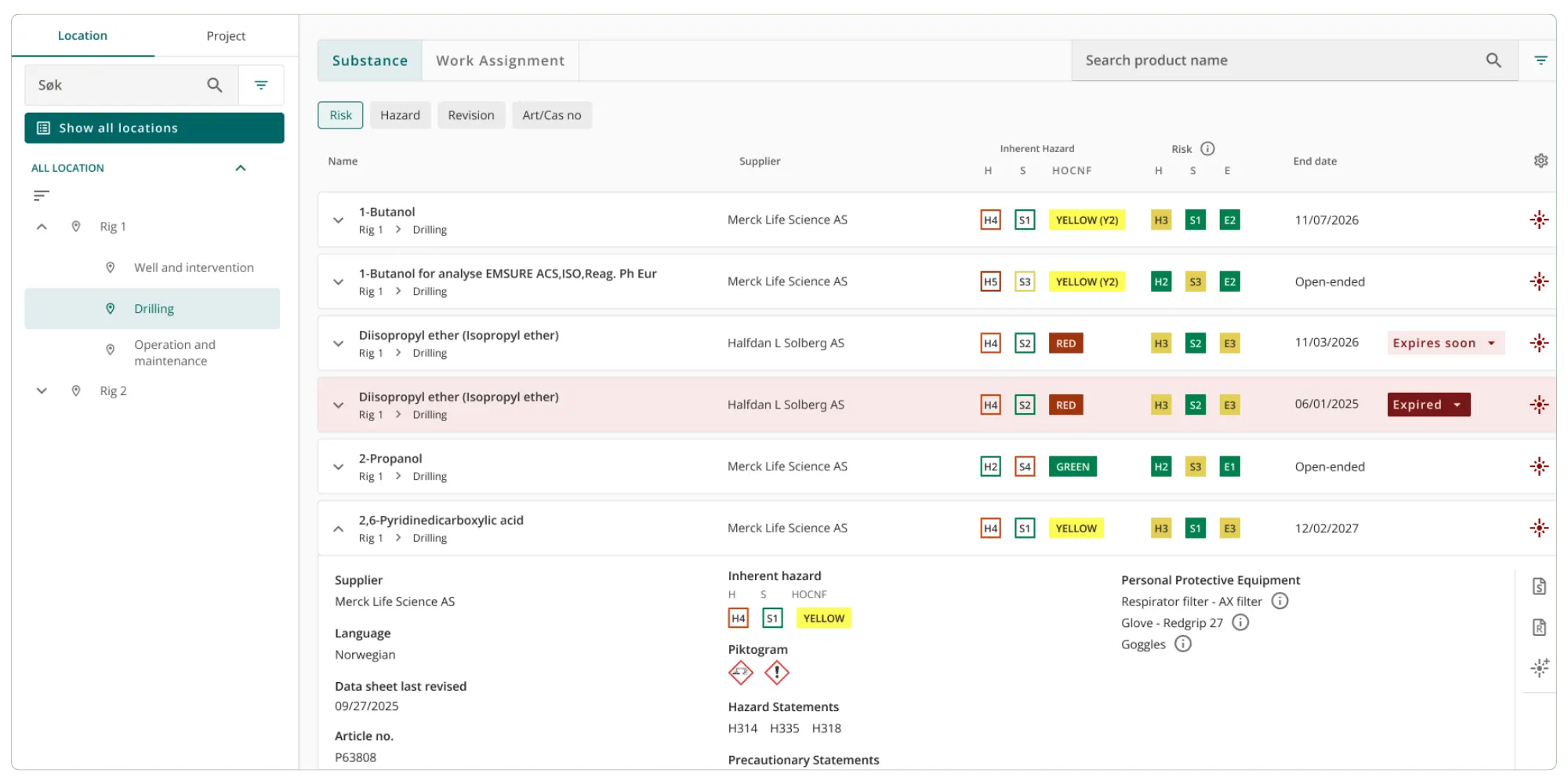The width and height of the screenshot is (1568, 784).
Task: Switch to the Project tab
Action: (x=226, y=36)
